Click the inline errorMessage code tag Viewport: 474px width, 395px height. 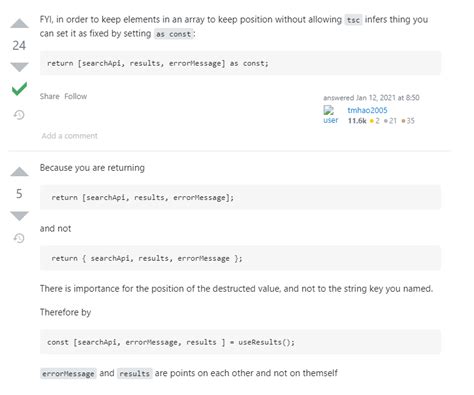click(68, 373)
